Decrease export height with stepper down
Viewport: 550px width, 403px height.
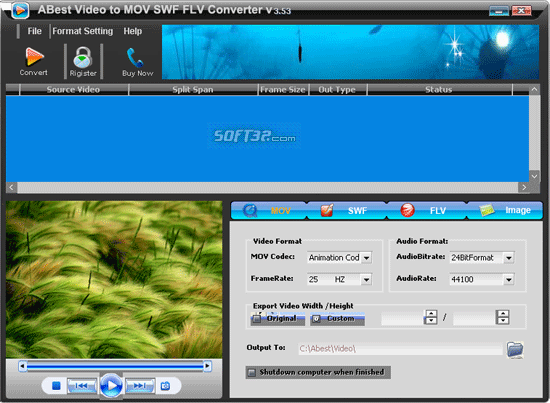(503, 321)
